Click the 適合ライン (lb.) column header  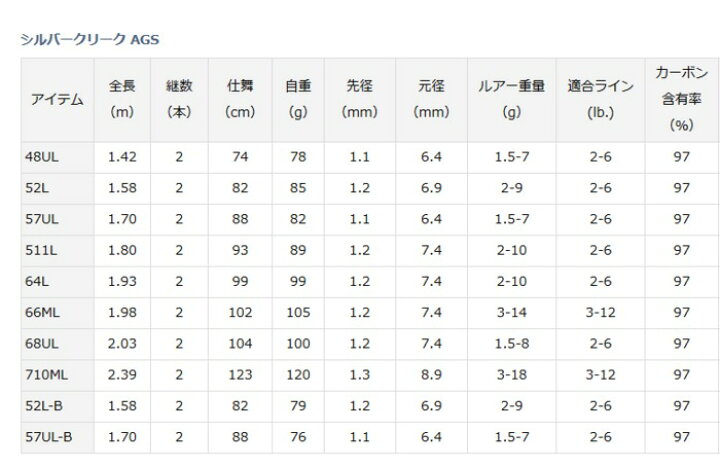[x=600, y=100]
